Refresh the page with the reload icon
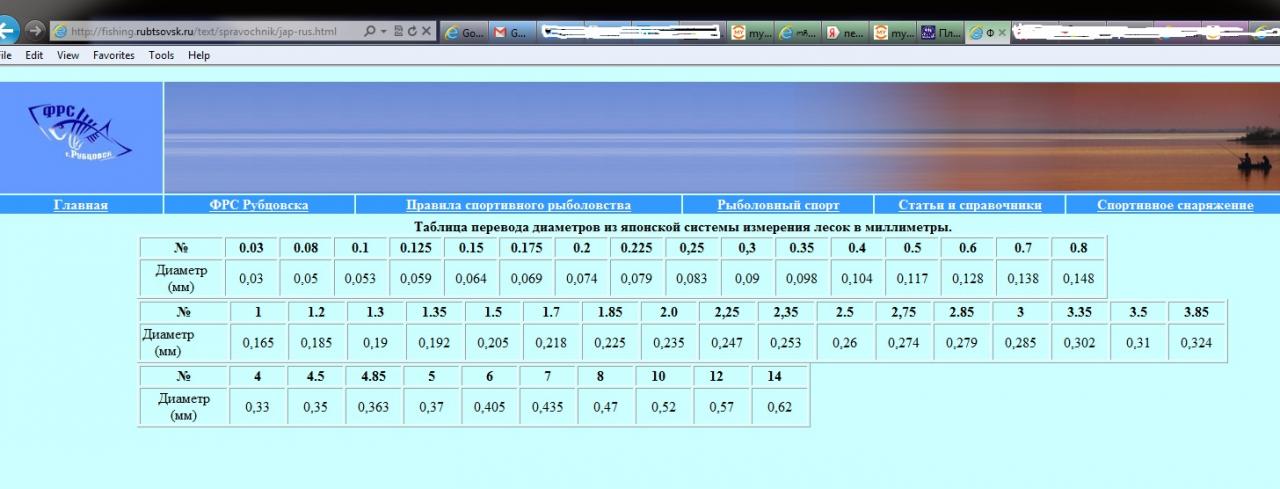Image resolution: width=1280 pixels, height=489 pixels. pos(412,32)
